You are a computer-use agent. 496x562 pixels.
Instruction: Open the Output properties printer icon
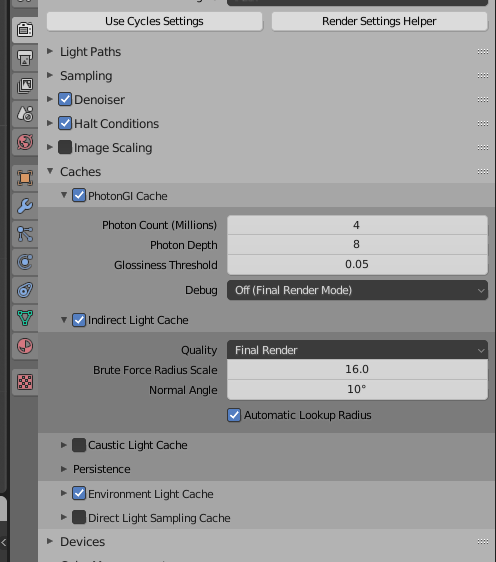tap(25, 58)
